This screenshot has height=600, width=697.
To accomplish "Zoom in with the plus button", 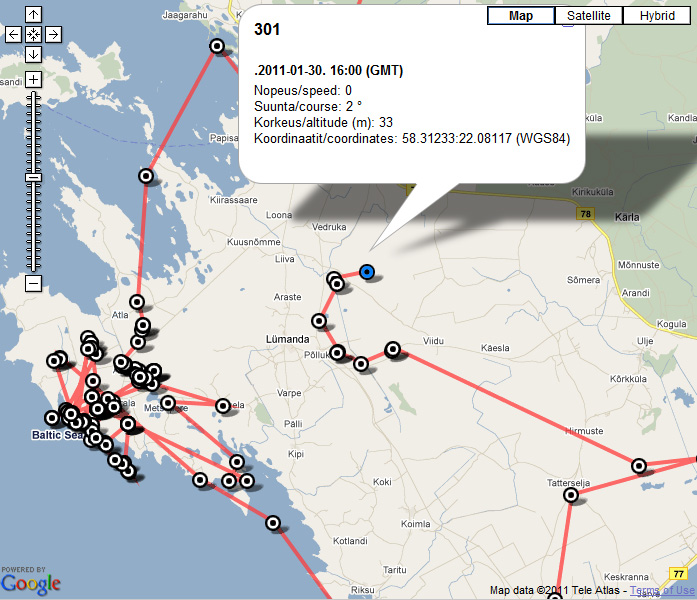I will pyautogui.click(x=33, y=79).
